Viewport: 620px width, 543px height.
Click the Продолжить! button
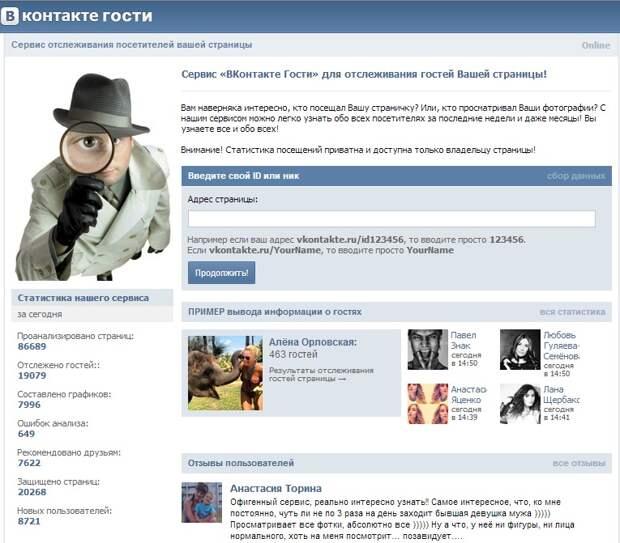click(x=221, y=273)
